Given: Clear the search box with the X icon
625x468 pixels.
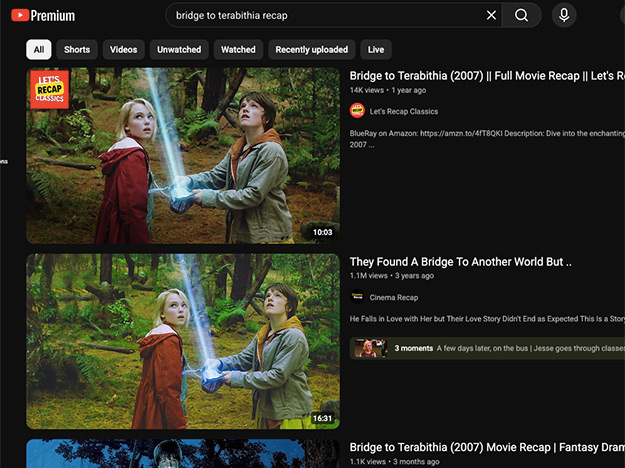Looking at the screenshot, I should pyautogui.click(x=491, y=15).
